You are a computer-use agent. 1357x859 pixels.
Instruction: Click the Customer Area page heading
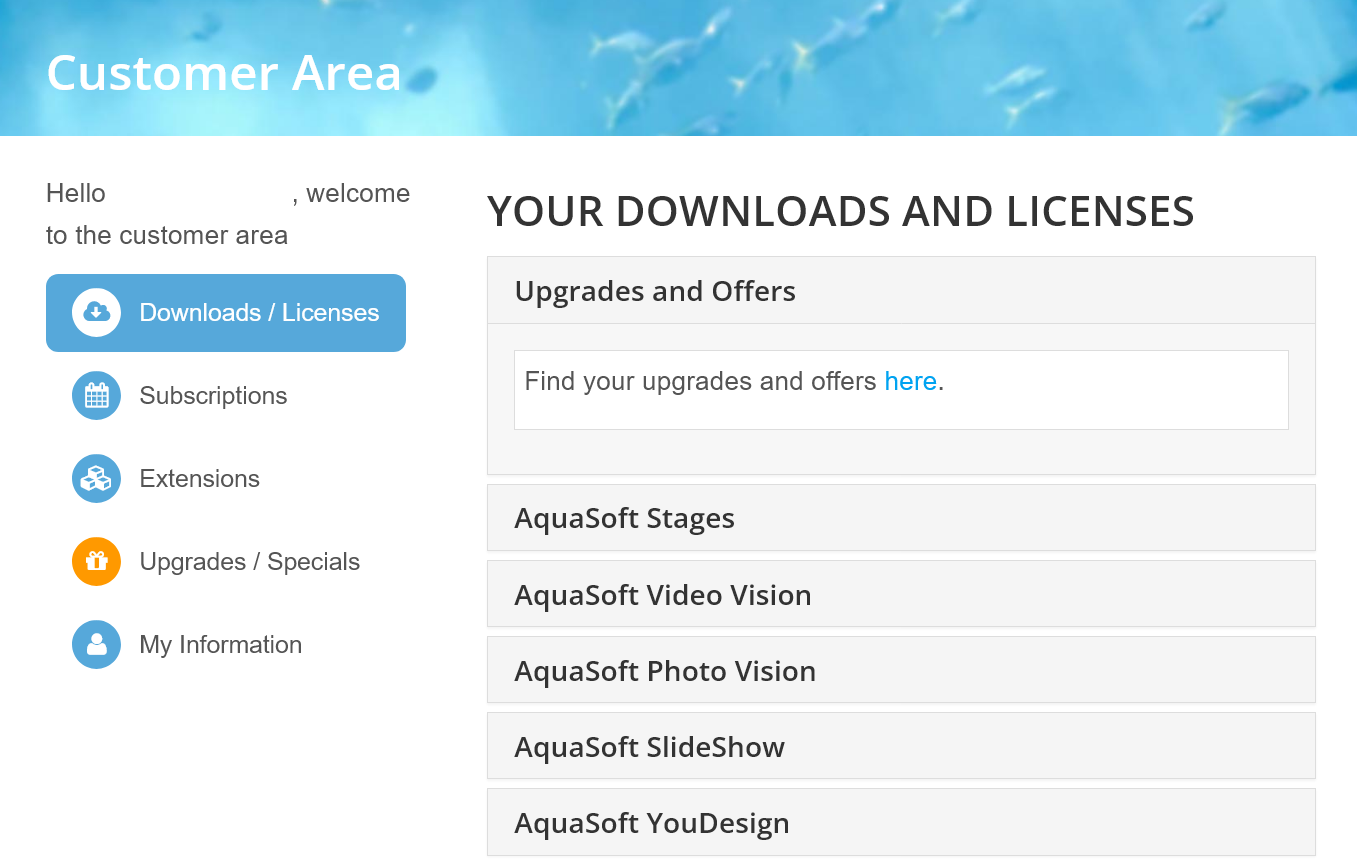(x=223, y=72)
